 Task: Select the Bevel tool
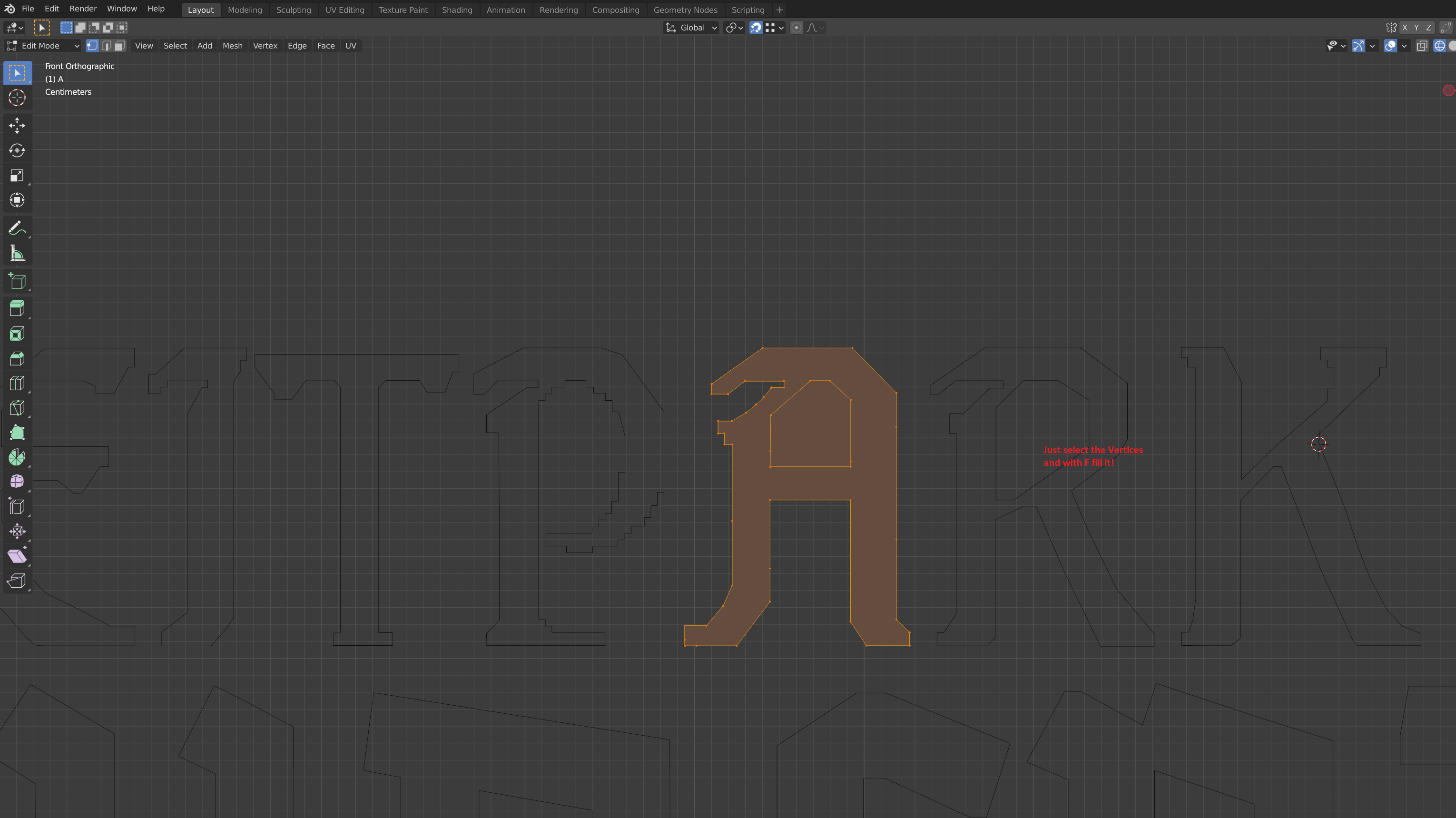[17, 358]
